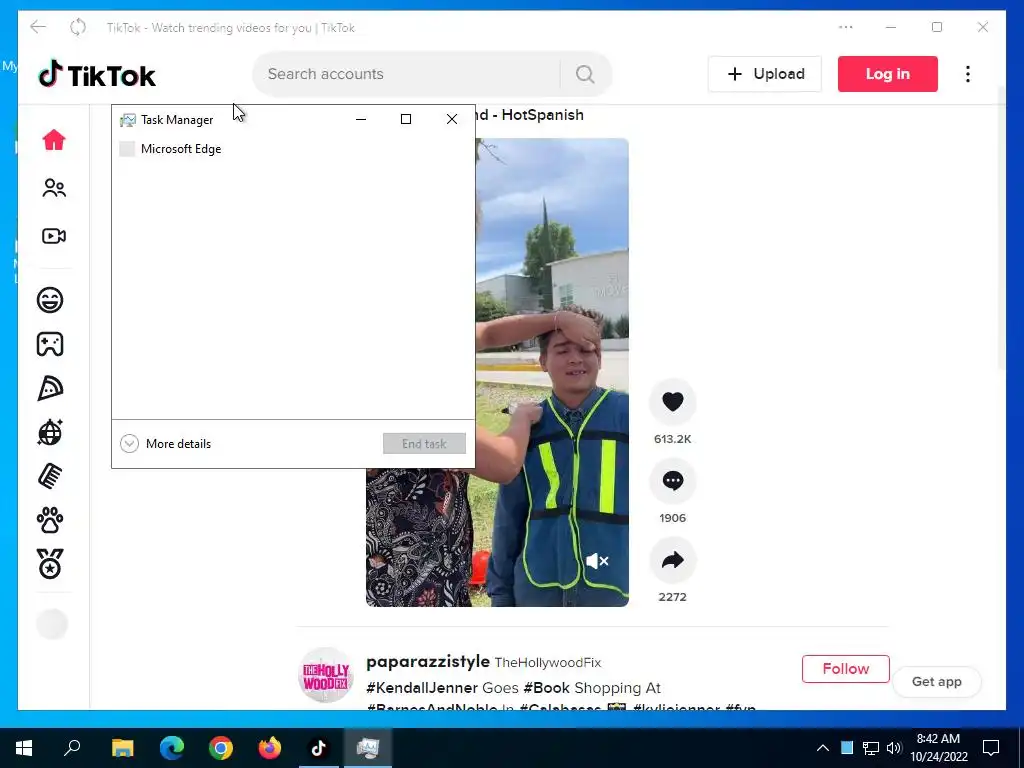This screenshot has height=768, width=1024.
Task: Switch to Task Manager on the taskbar
Action: [368, 748]
